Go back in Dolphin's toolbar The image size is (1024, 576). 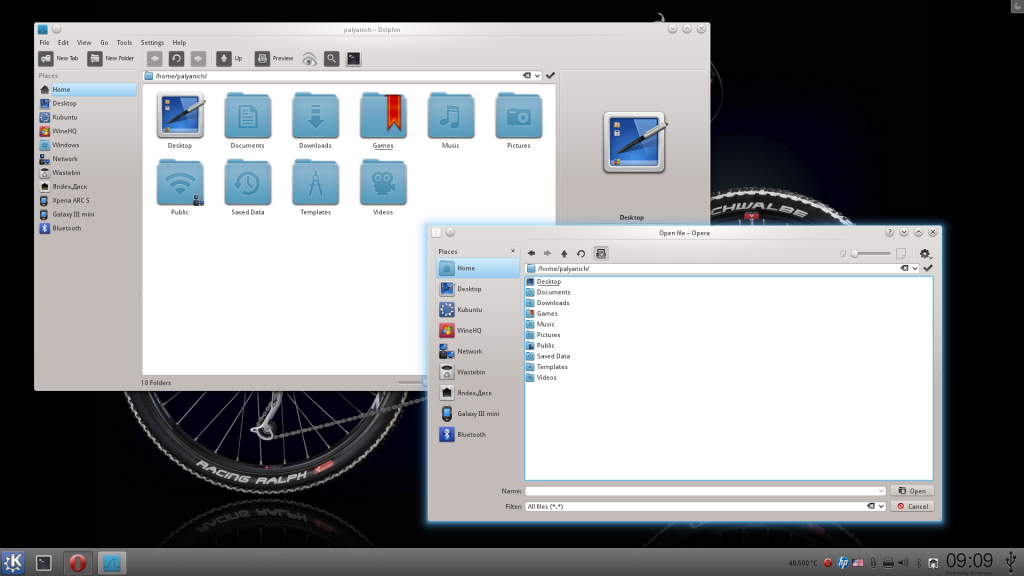154,59
